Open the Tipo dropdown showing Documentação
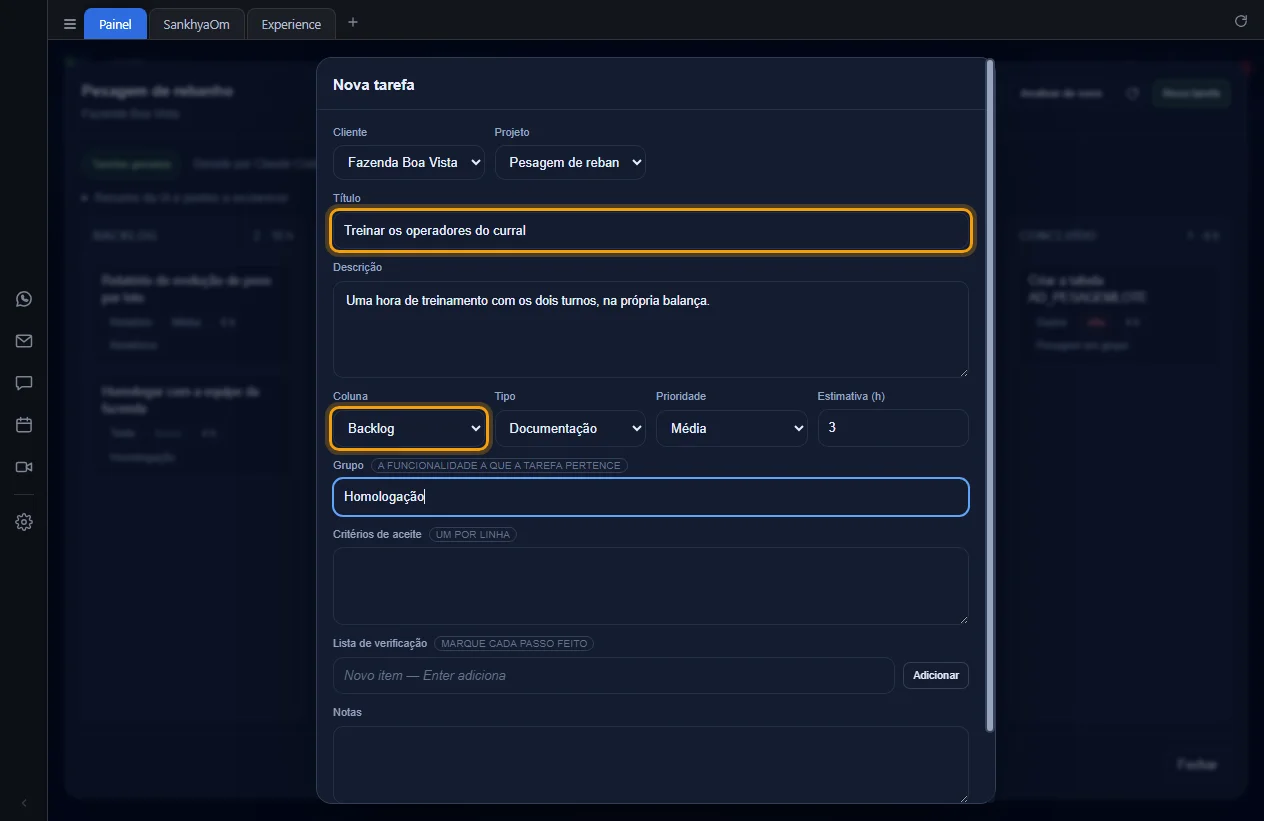 click(x=570, y=428)
